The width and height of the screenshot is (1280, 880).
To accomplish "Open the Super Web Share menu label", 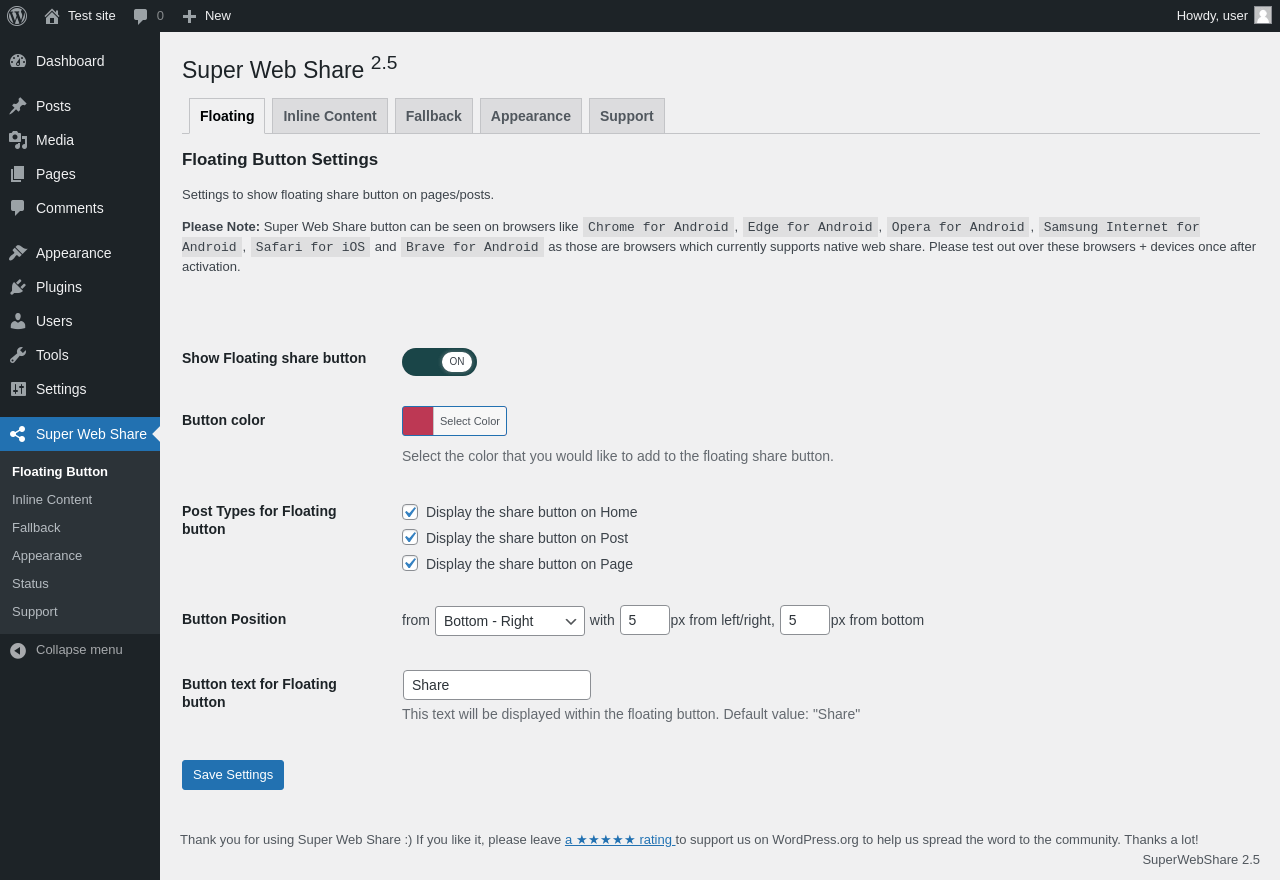I will [91, 434].
